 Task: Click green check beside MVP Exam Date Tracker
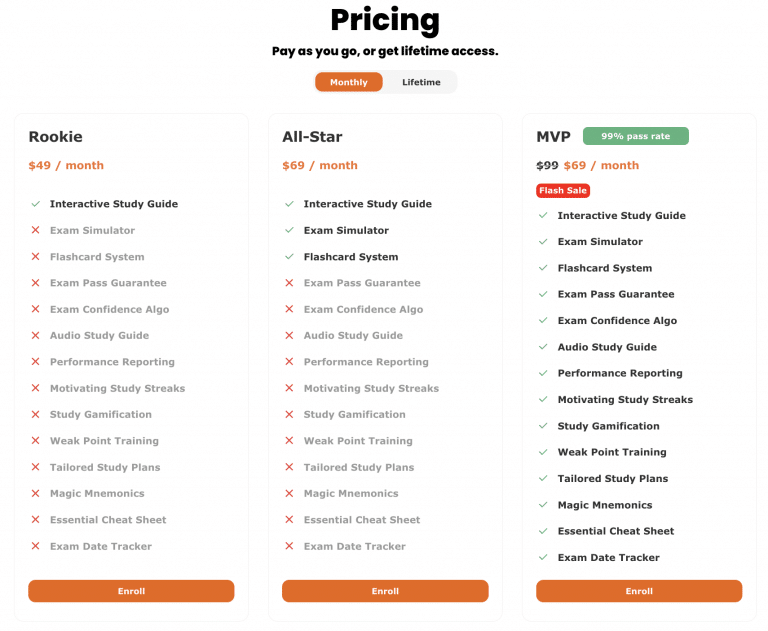pyautogui.click(x=543, y=558)
